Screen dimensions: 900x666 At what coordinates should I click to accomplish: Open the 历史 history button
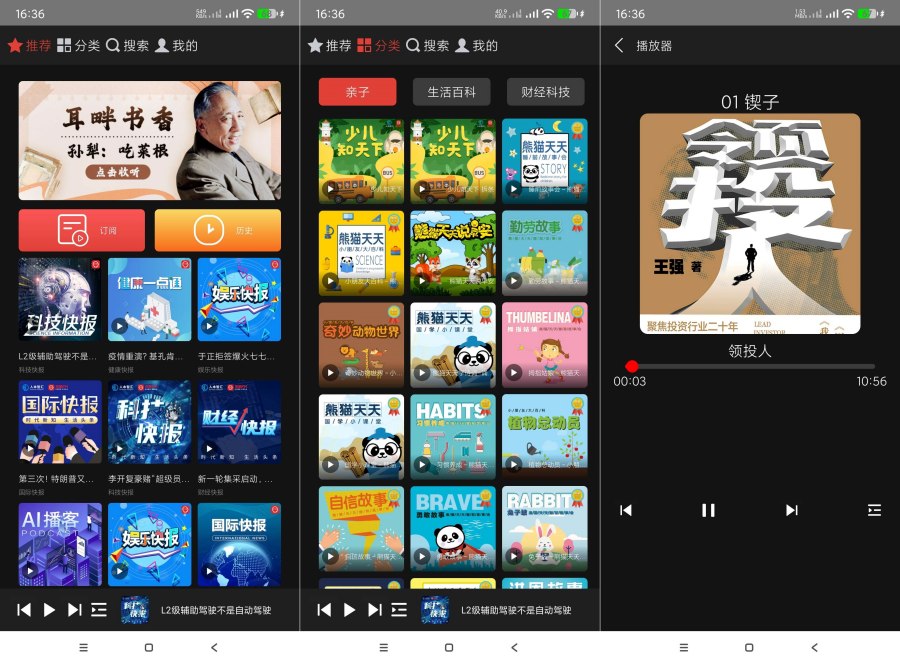[218, 230]
